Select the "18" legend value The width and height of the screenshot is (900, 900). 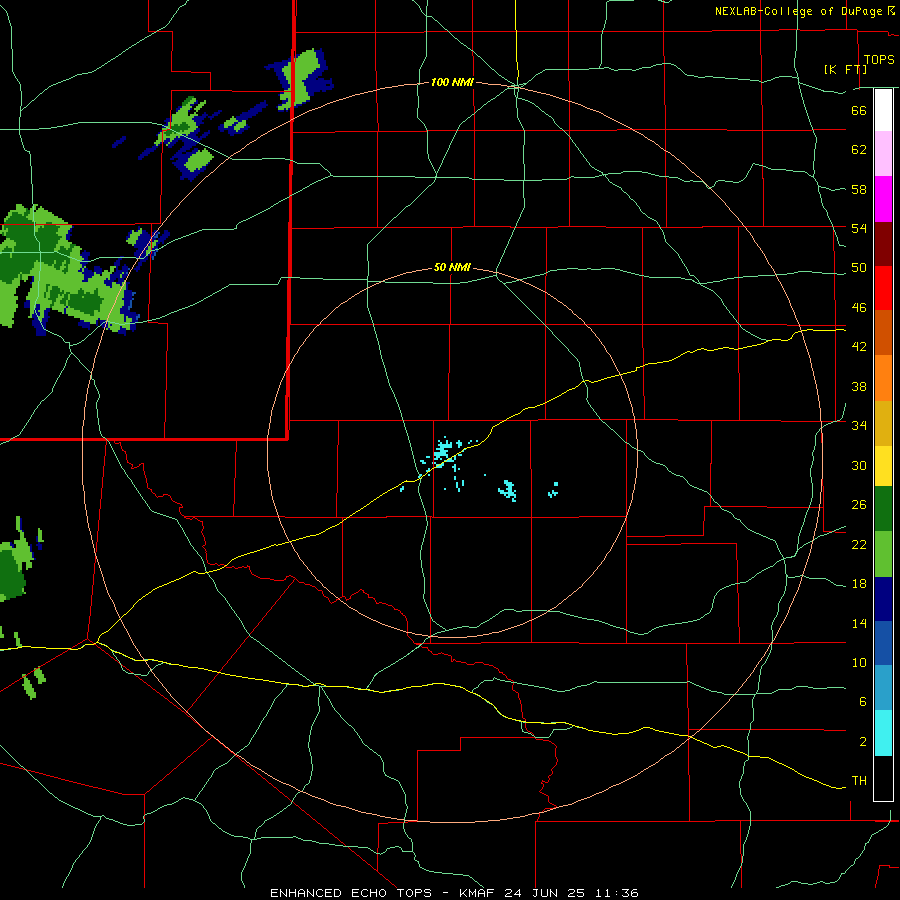click(x=859, y=584)
